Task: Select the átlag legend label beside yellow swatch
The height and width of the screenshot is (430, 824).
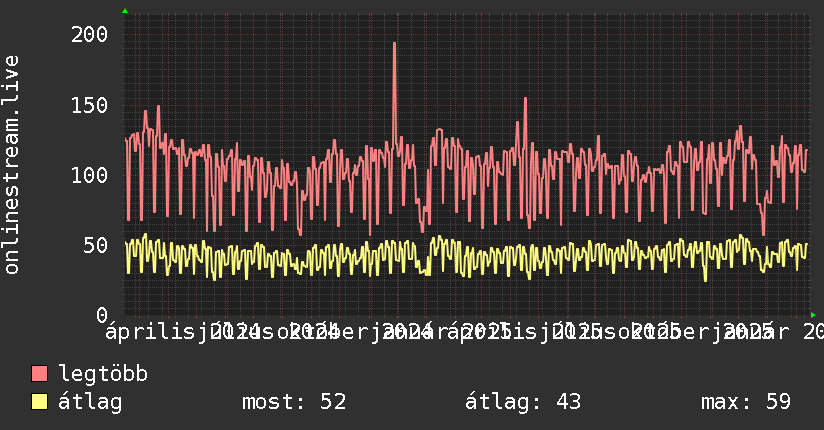Action: [x=90, y=402]
